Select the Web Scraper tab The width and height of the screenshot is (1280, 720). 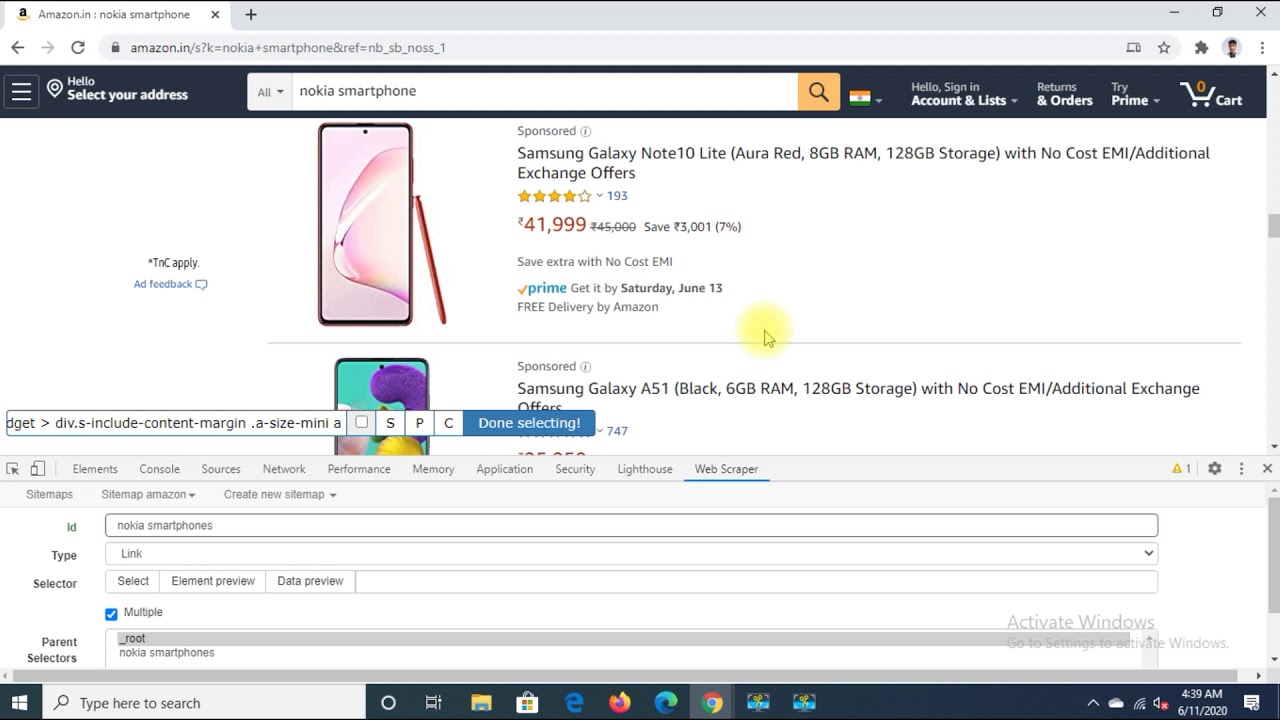tap(726, 469)
